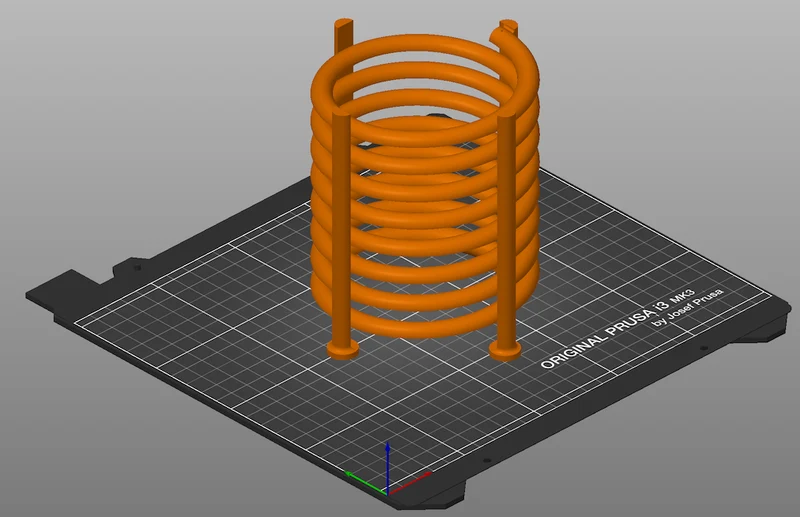Viewport: 800px width, 517px height.
Task: Click the circular base of right pillar
Action: point(505,351)
